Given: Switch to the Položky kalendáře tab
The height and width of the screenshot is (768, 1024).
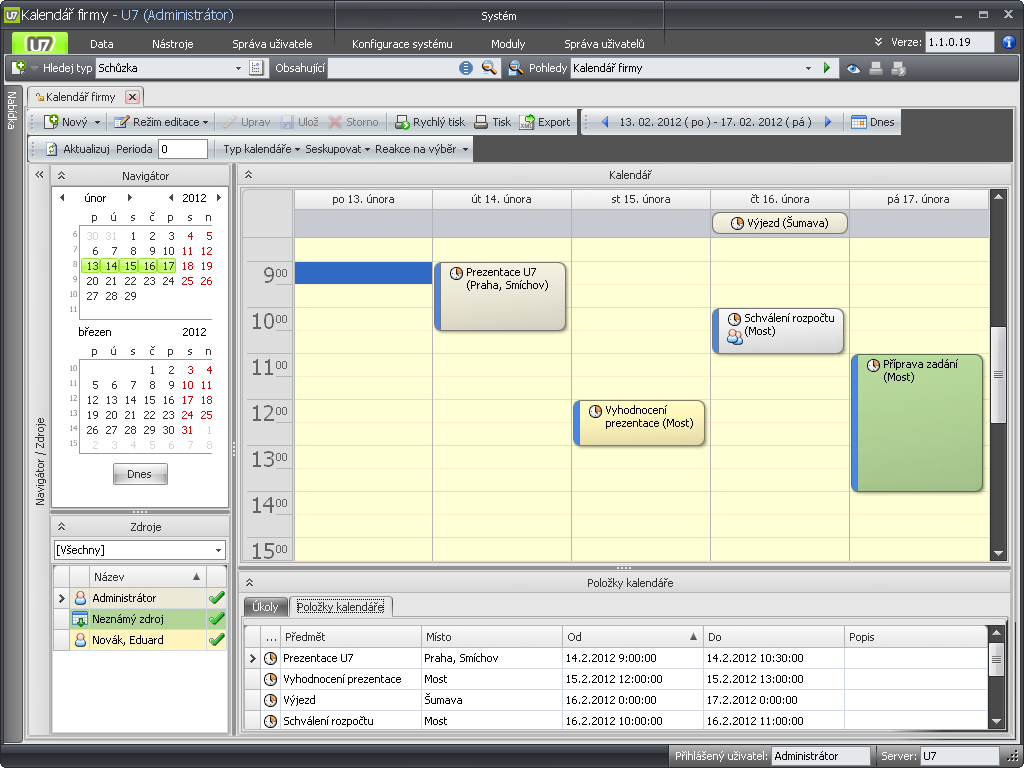Looking at the screenshot, I should point(340,607).
